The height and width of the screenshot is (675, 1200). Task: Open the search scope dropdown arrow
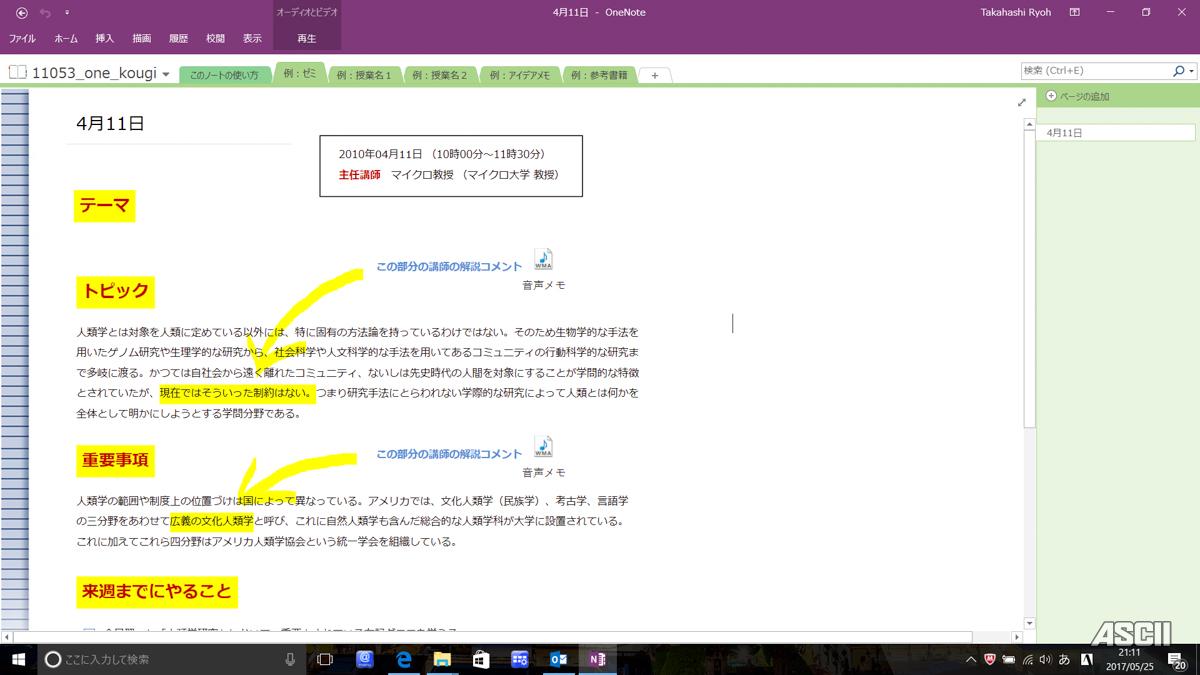click(1191, 71)
